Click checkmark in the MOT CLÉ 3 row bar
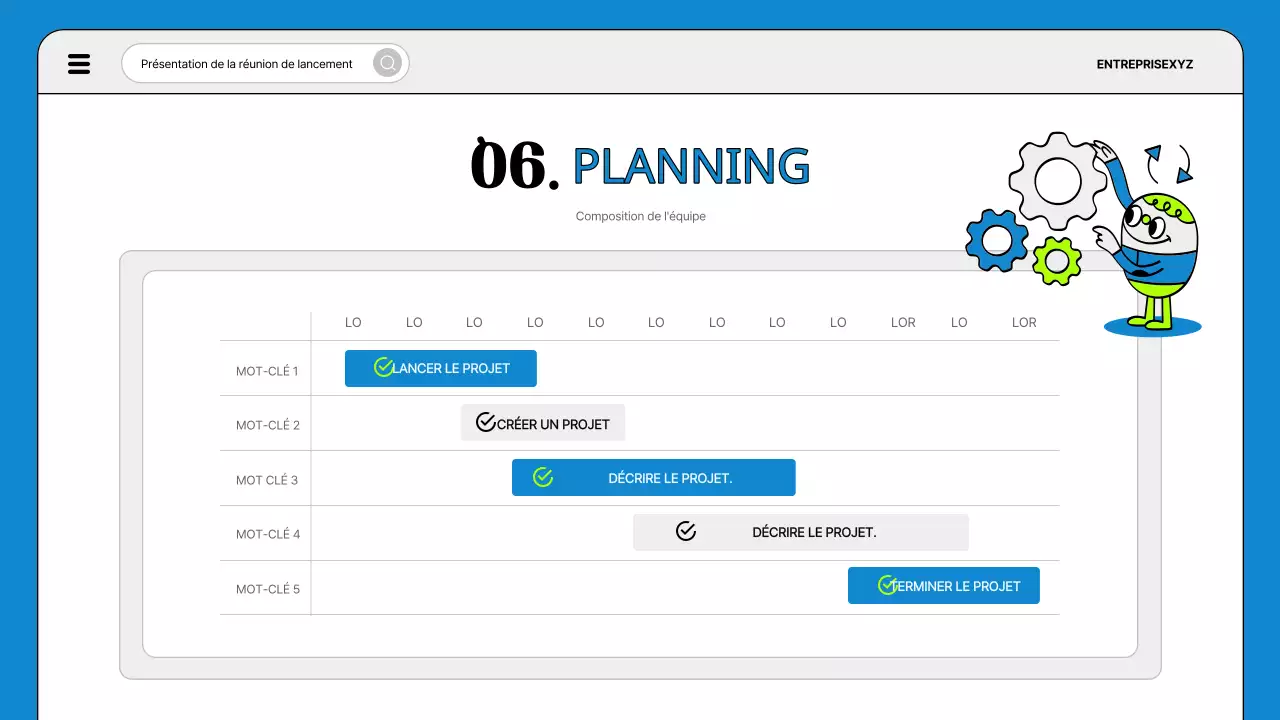Image resolution: width=1280 pixels, height=720 pixels. (543, 478)
